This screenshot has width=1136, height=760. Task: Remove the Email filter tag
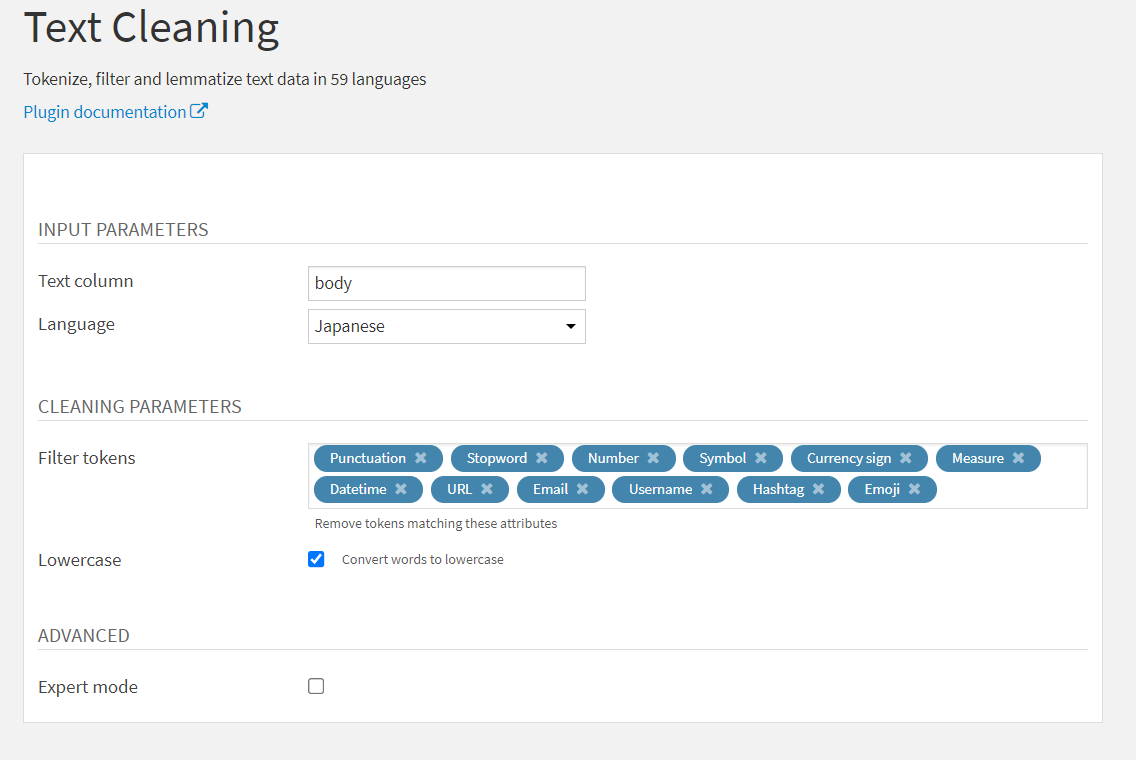coord(582,489)
